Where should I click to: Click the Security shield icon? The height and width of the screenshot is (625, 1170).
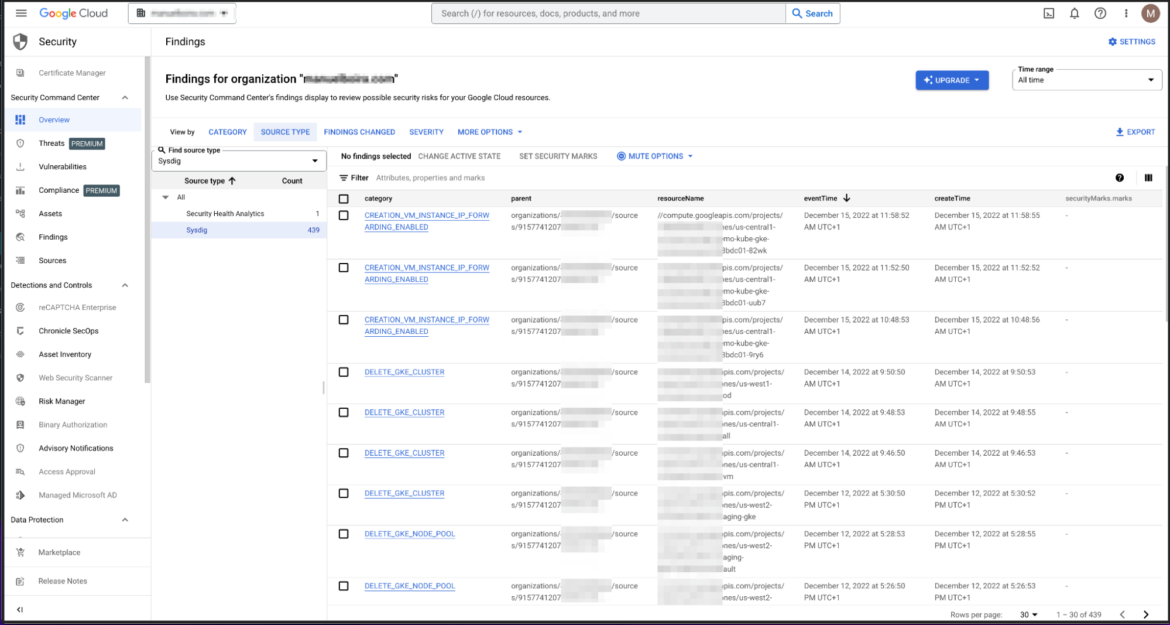click(20, 42)
